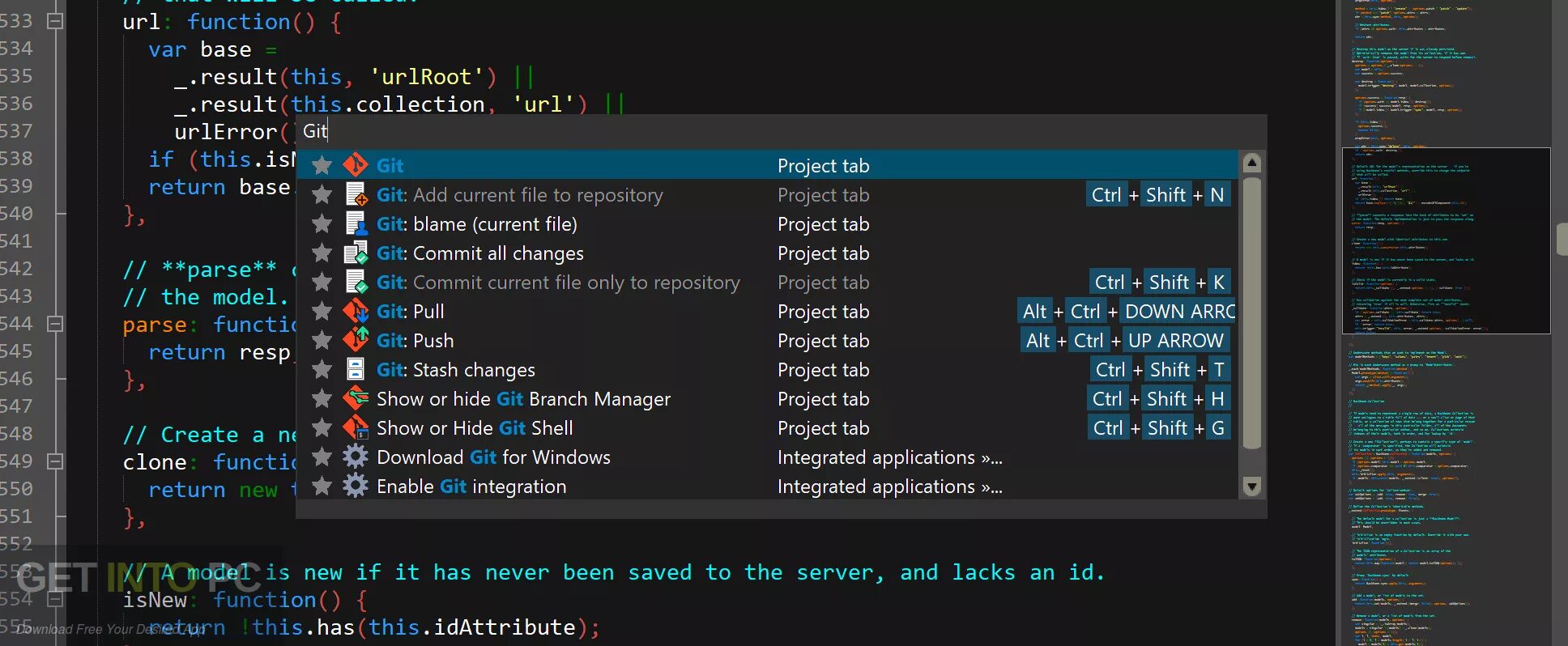Click the 'Ctrl + Shift + N' shortcut text
This screenshot has width=1568, height=646.
coord(1157,194)
